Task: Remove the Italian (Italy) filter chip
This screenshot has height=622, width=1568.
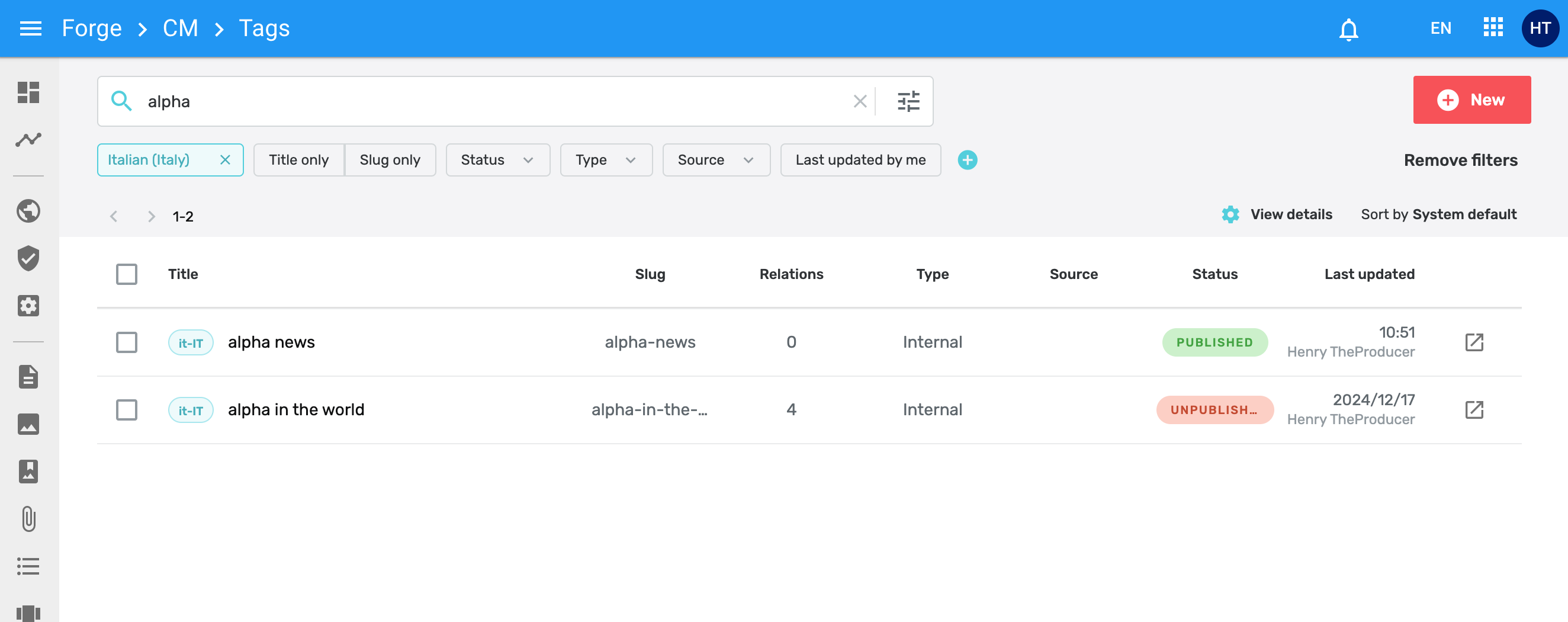Action: [224, 159]
